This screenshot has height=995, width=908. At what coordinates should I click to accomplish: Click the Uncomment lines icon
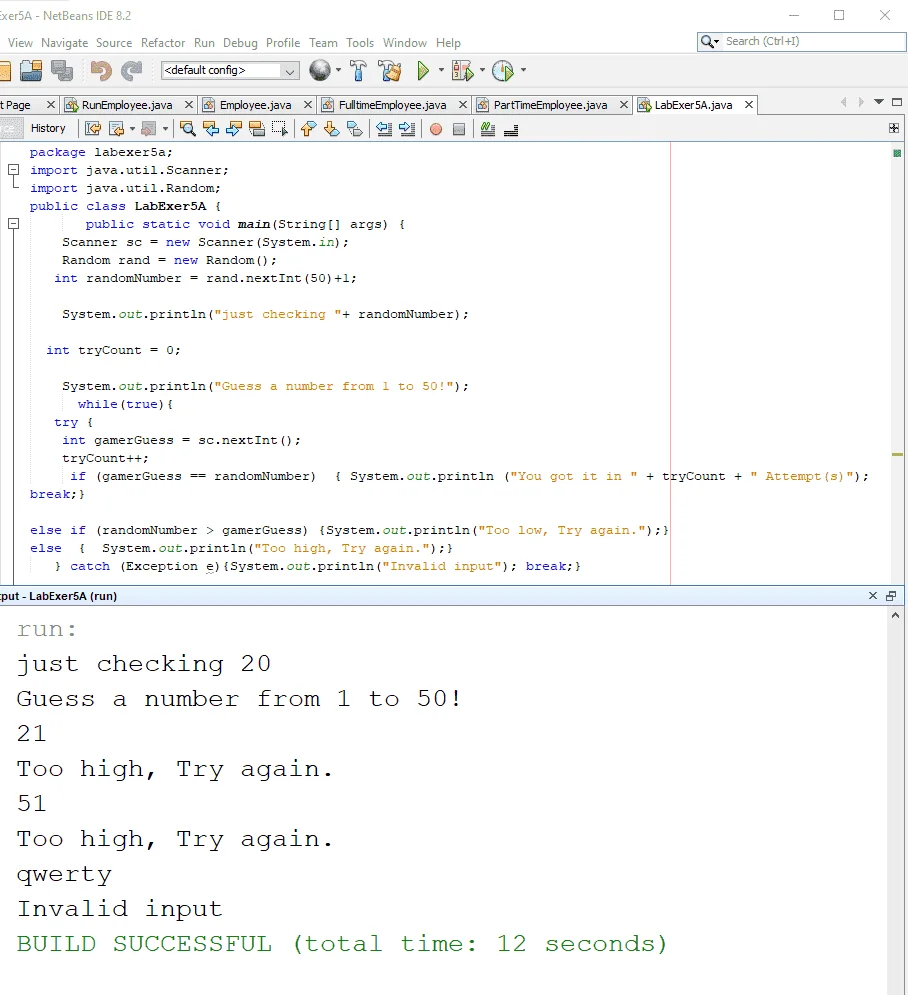coord(511,129)
